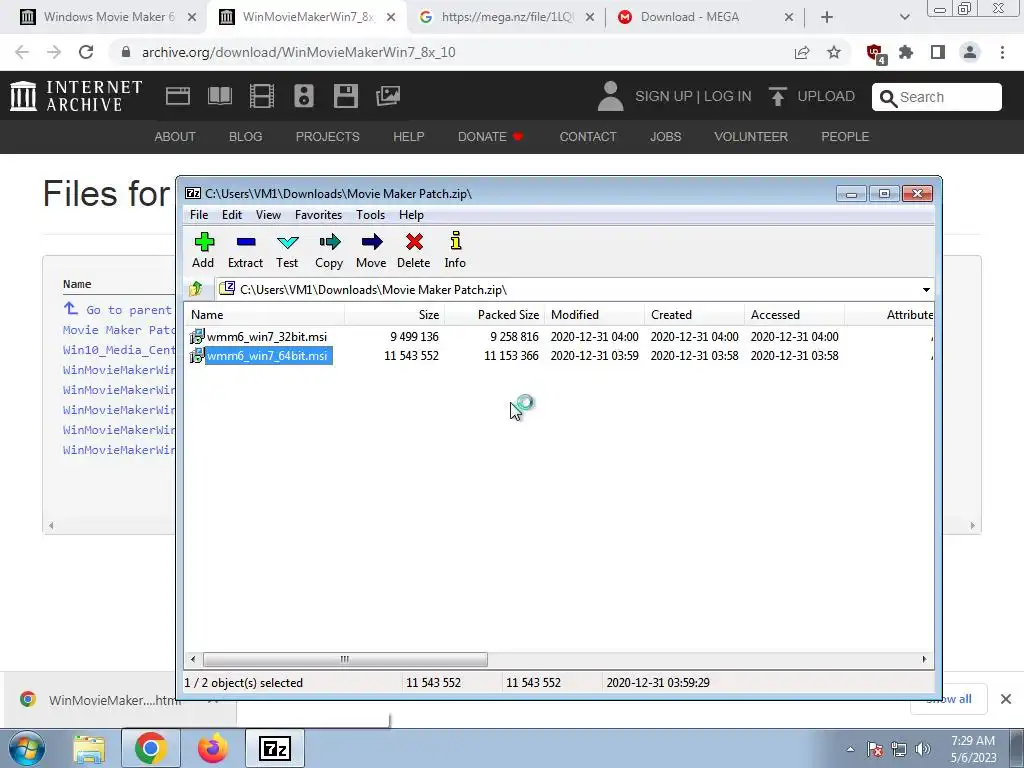Click the Extract toolbar icon
The image size is (1024, 768).
(246, 242)
